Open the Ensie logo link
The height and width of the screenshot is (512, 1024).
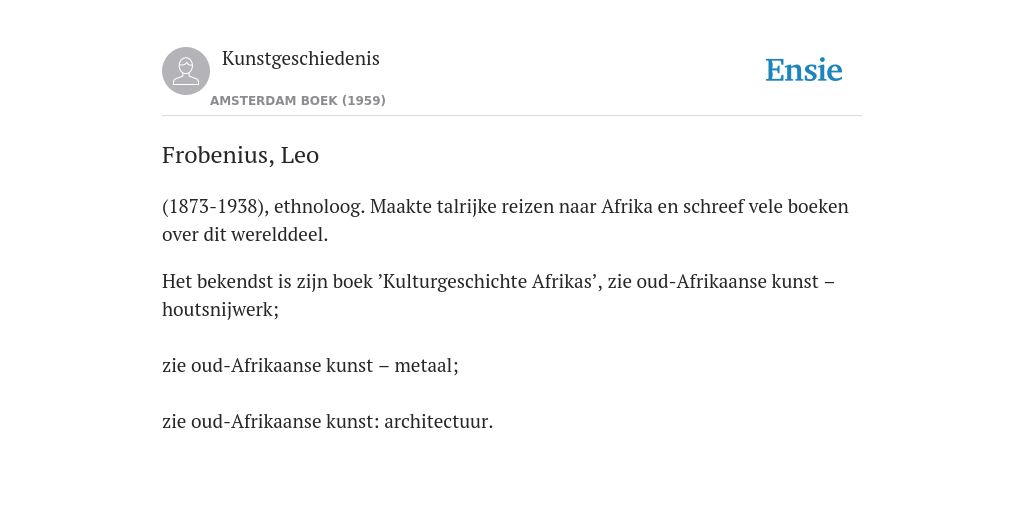point(804,70)
